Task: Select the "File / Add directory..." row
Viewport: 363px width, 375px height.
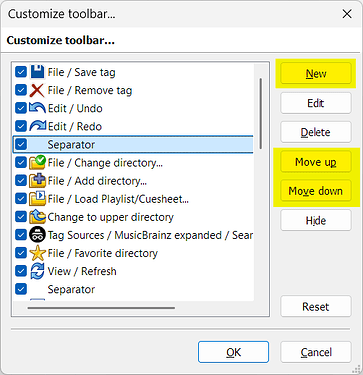Action: coord(133,180)
